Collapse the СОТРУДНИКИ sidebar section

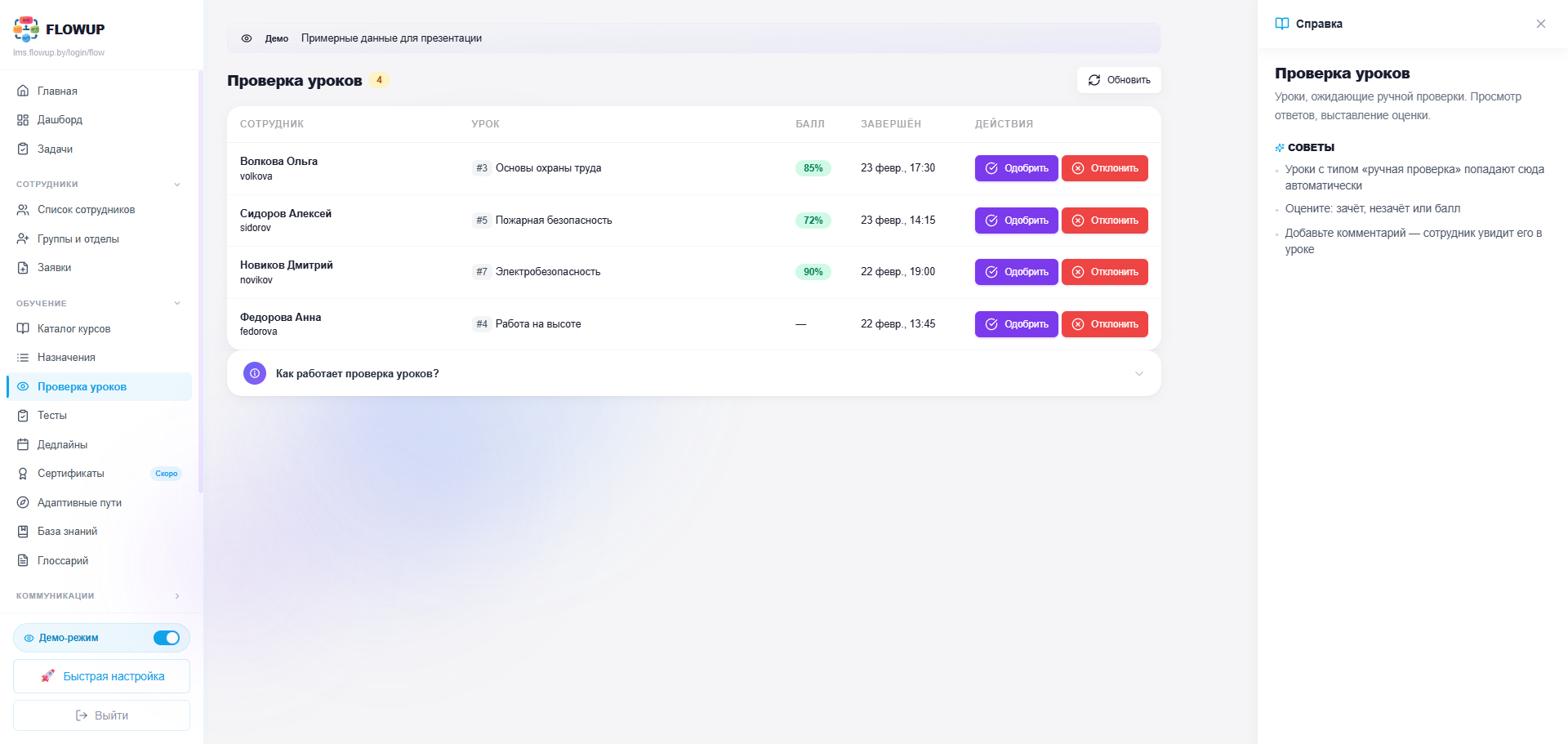pos(177,185)
